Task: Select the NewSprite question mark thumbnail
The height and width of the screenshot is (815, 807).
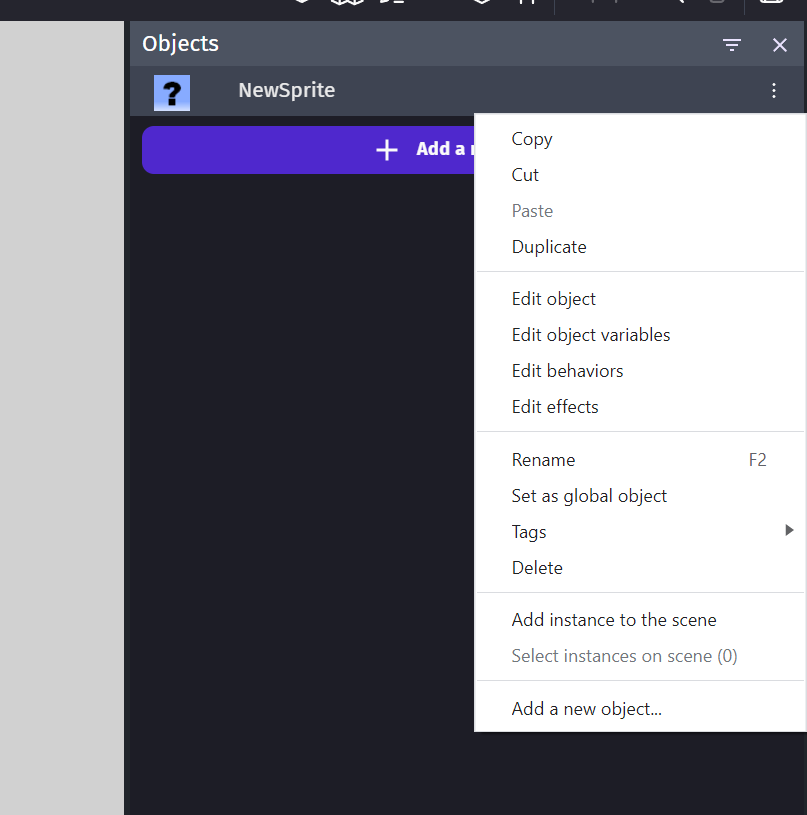Action: click(x=171, y=92)
